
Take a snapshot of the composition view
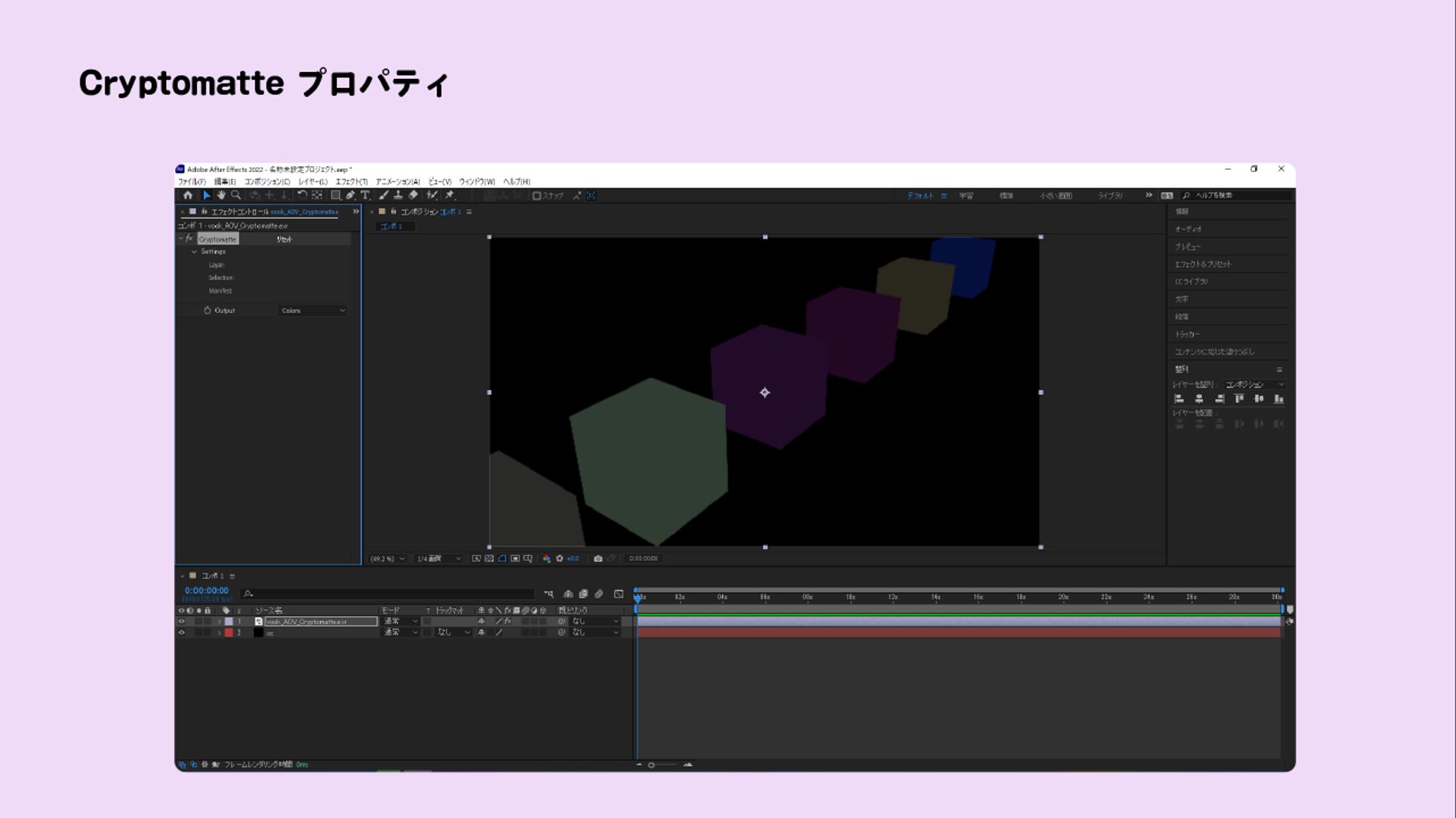(598, 558)
